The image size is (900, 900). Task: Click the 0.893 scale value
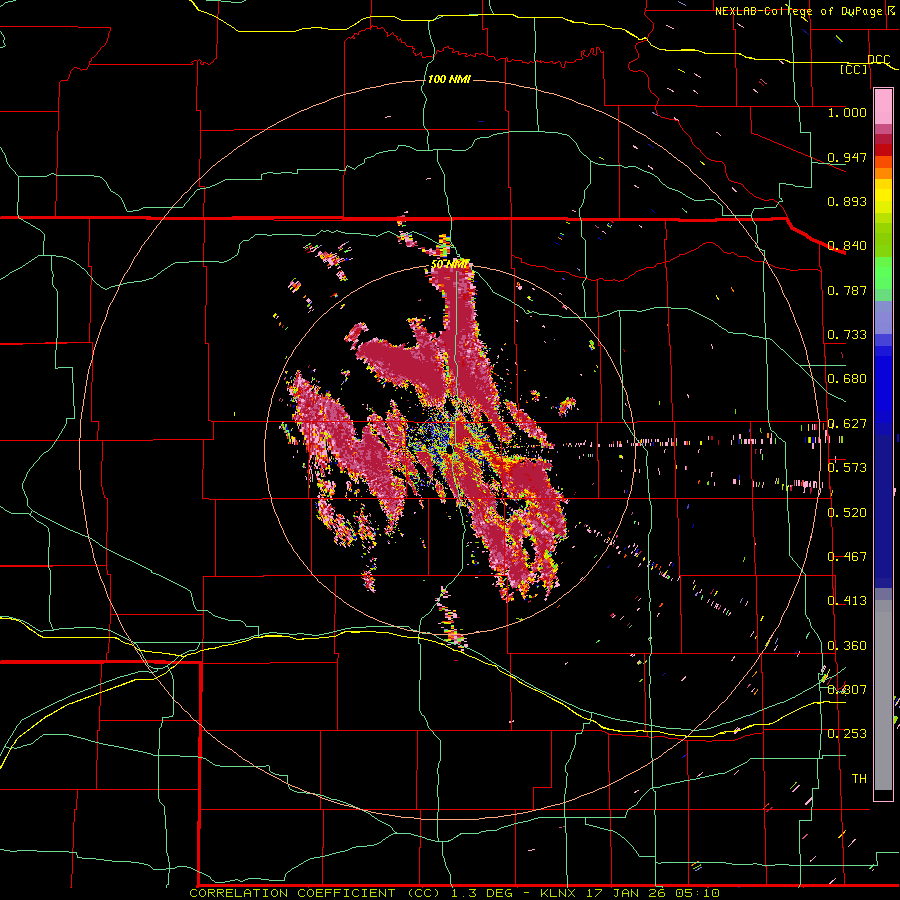pos(847,201)
